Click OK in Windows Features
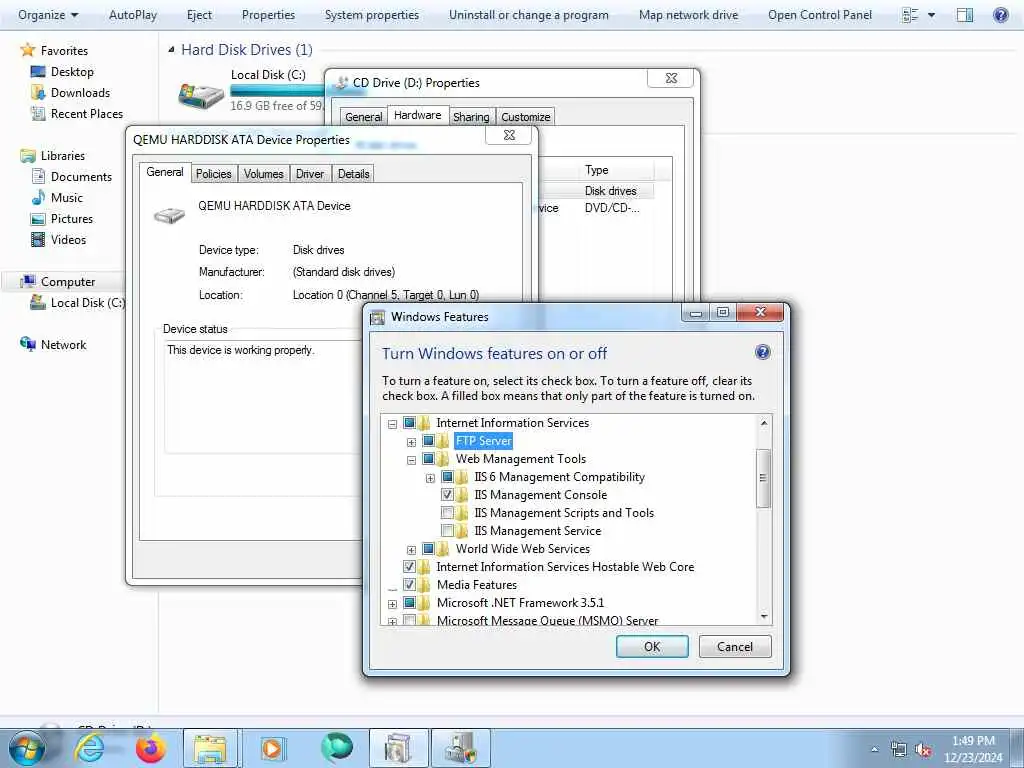The width and height of the screenshot is (1024, 768). pyautogui.click(x=652, y=647)
